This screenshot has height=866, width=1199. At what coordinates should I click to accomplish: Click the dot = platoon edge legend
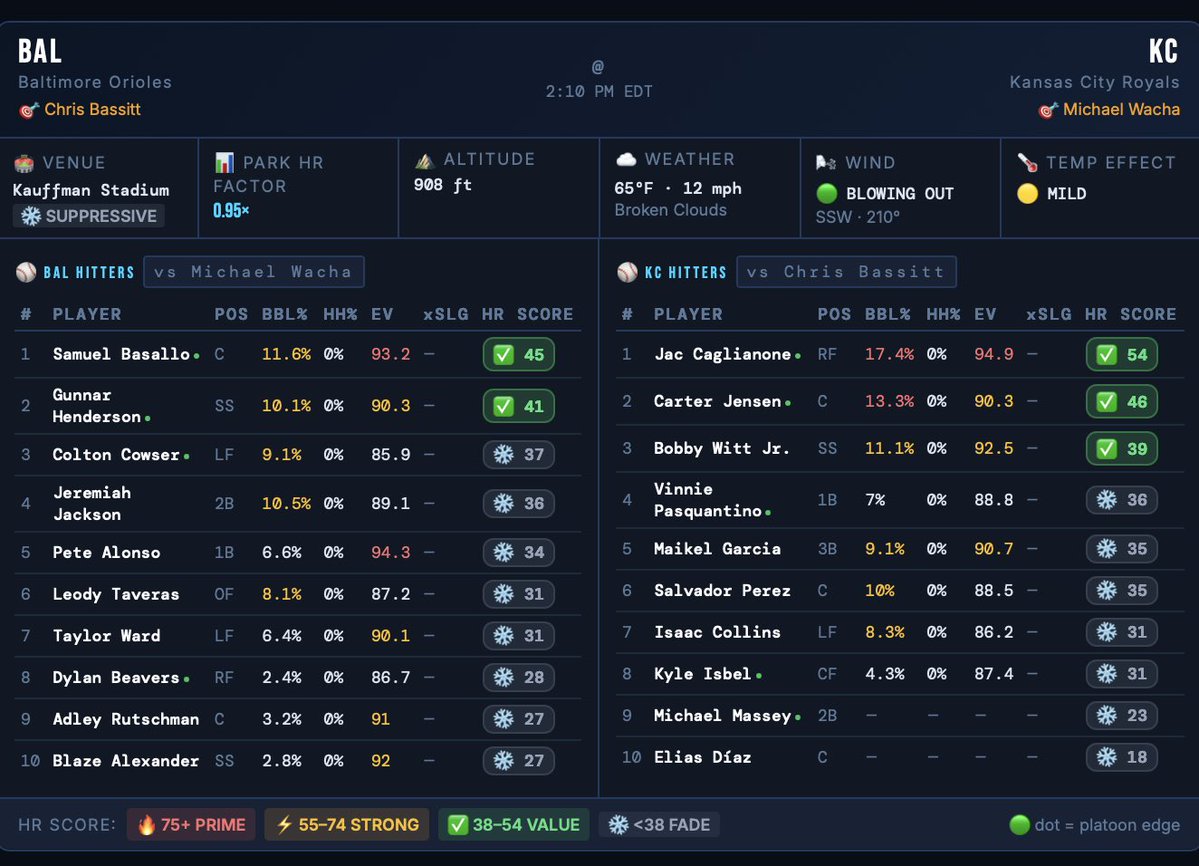1093,824
